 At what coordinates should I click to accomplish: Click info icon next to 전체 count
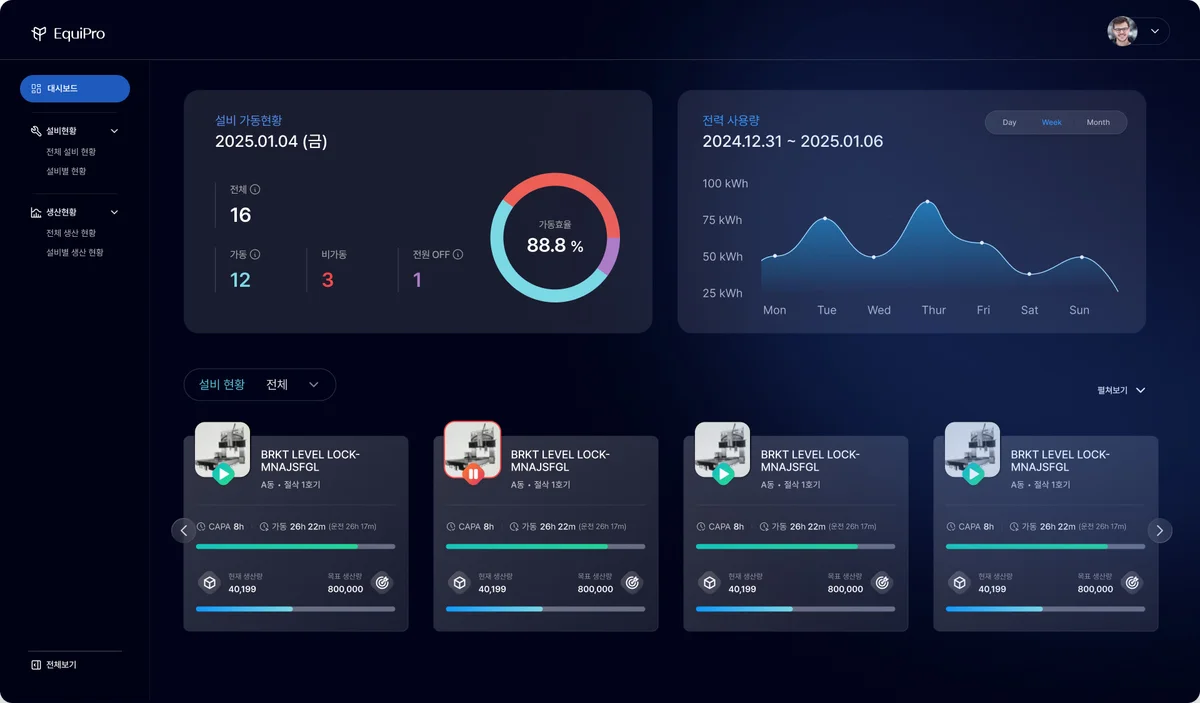pos(255,190)
